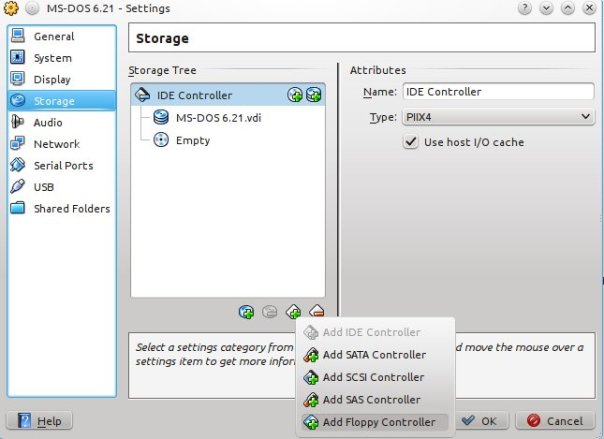The image size is (604, 439).
Task: Open the System settings category
Action: pyautogui.click(x=62, y=58)
